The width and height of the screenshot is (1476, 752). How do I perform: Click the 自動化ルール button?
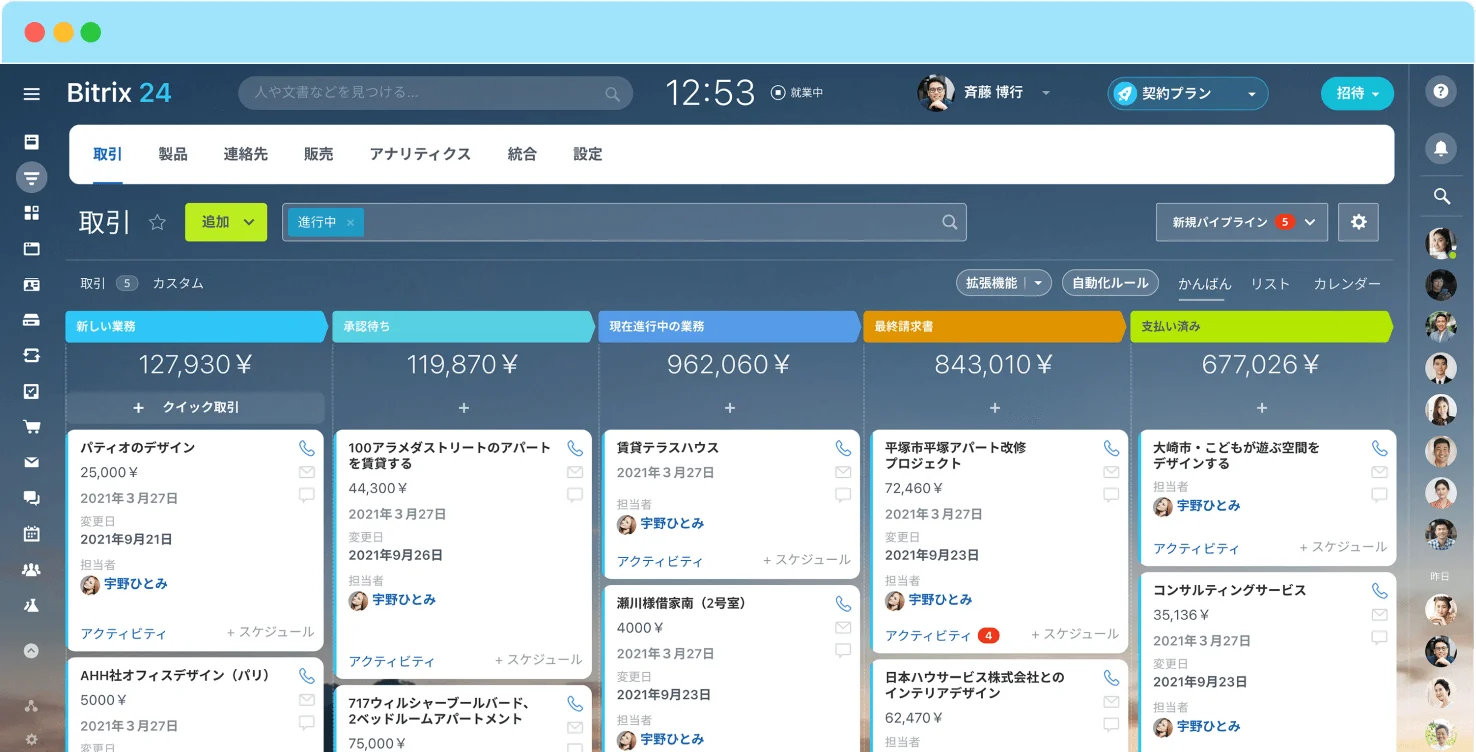pos(1110,283)
